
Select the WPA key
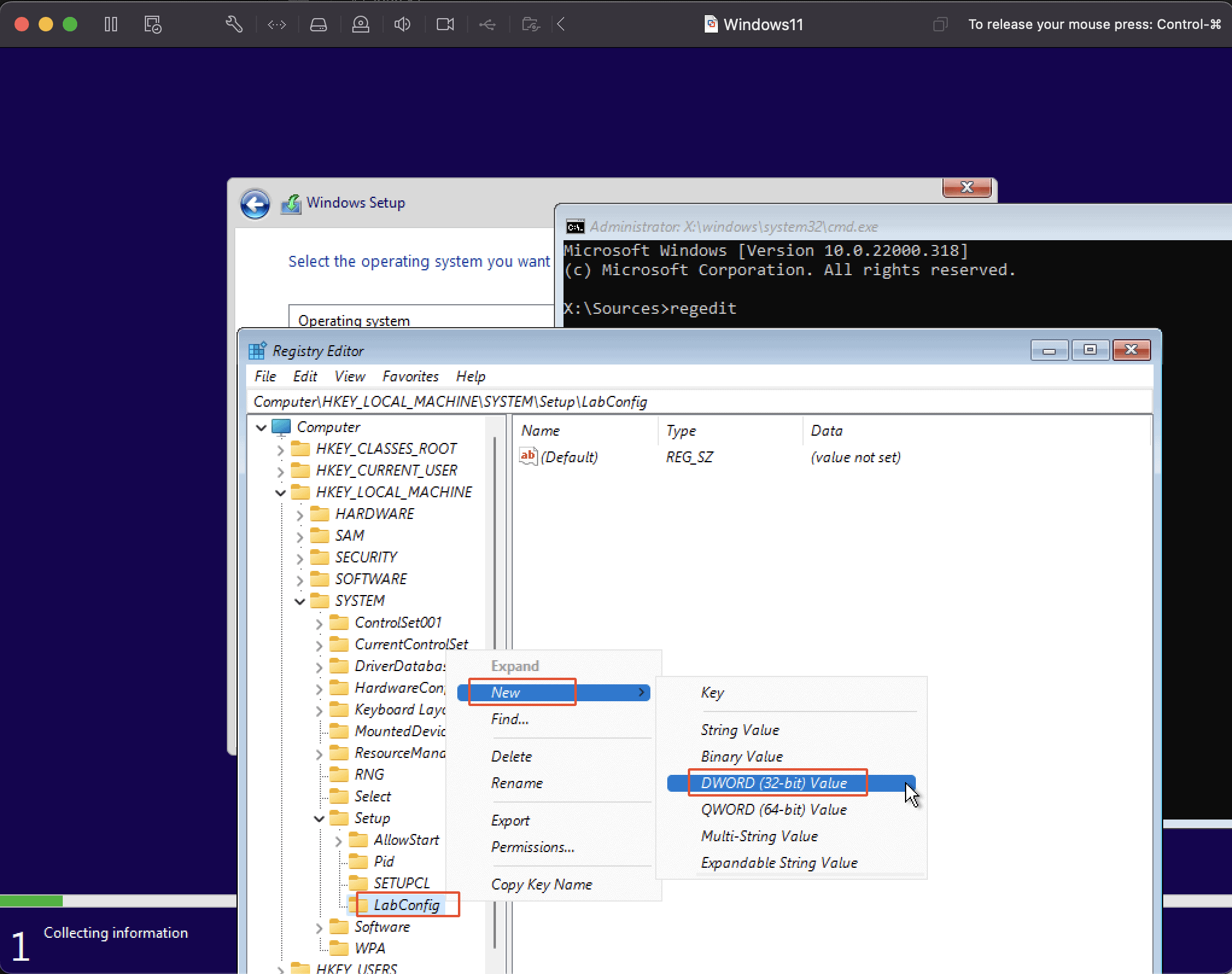point(370,948)
